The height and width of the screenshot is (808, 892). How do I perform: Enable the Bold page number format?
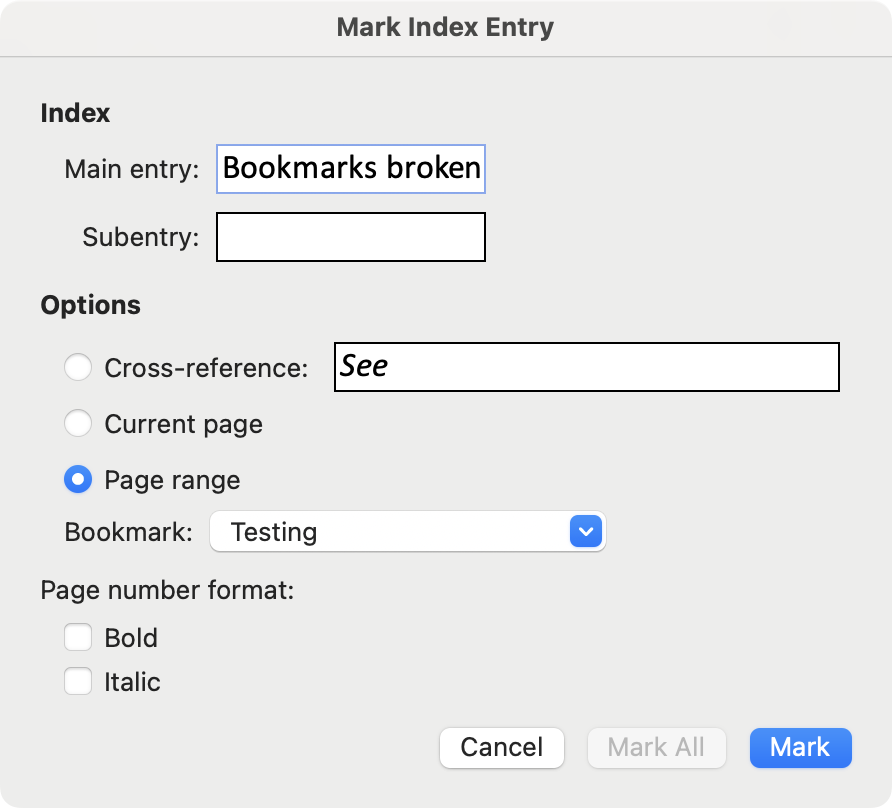click(78, 637)
